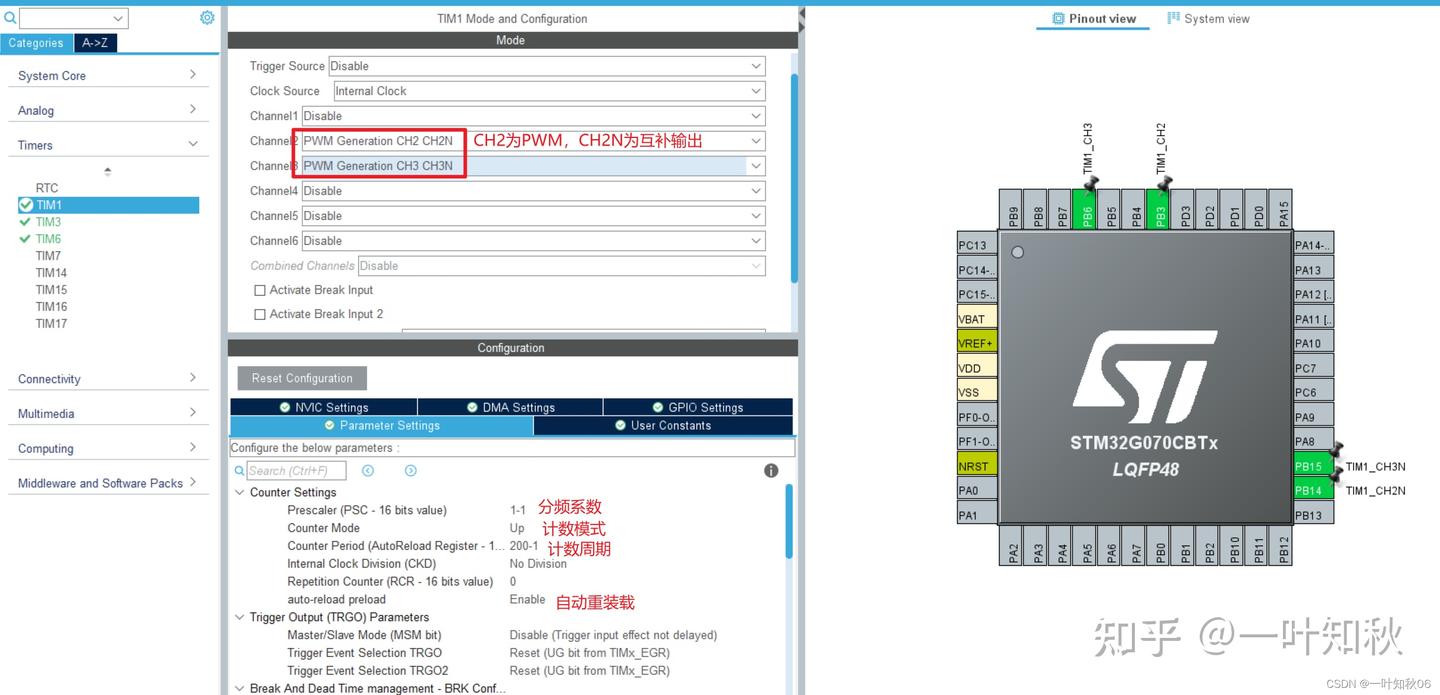Click the left arrow beside parameter search field
Screen dimensions: 1440x695
[367, 470]
